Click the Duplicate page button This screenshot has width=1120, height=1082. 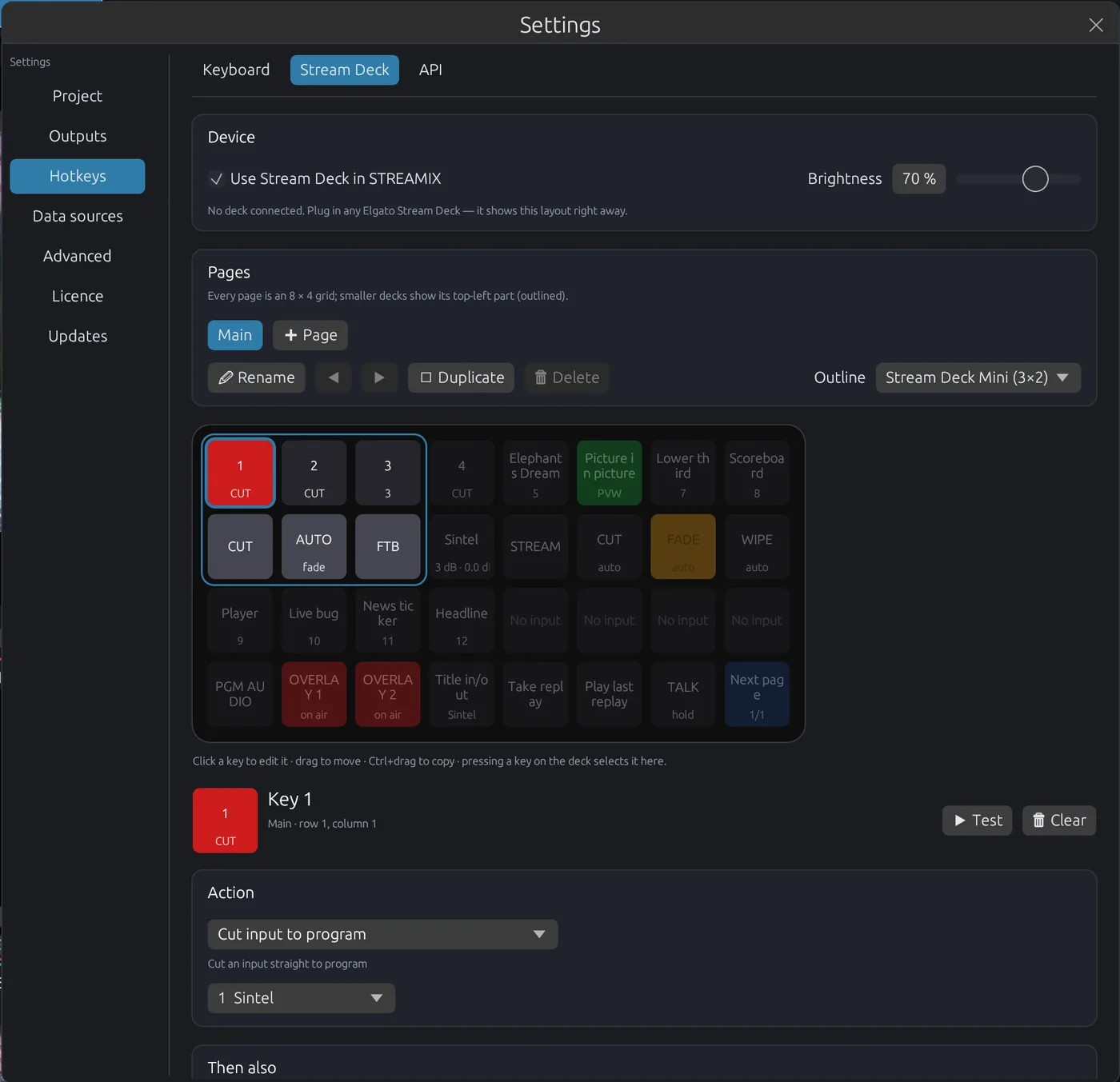coord(462,377)
